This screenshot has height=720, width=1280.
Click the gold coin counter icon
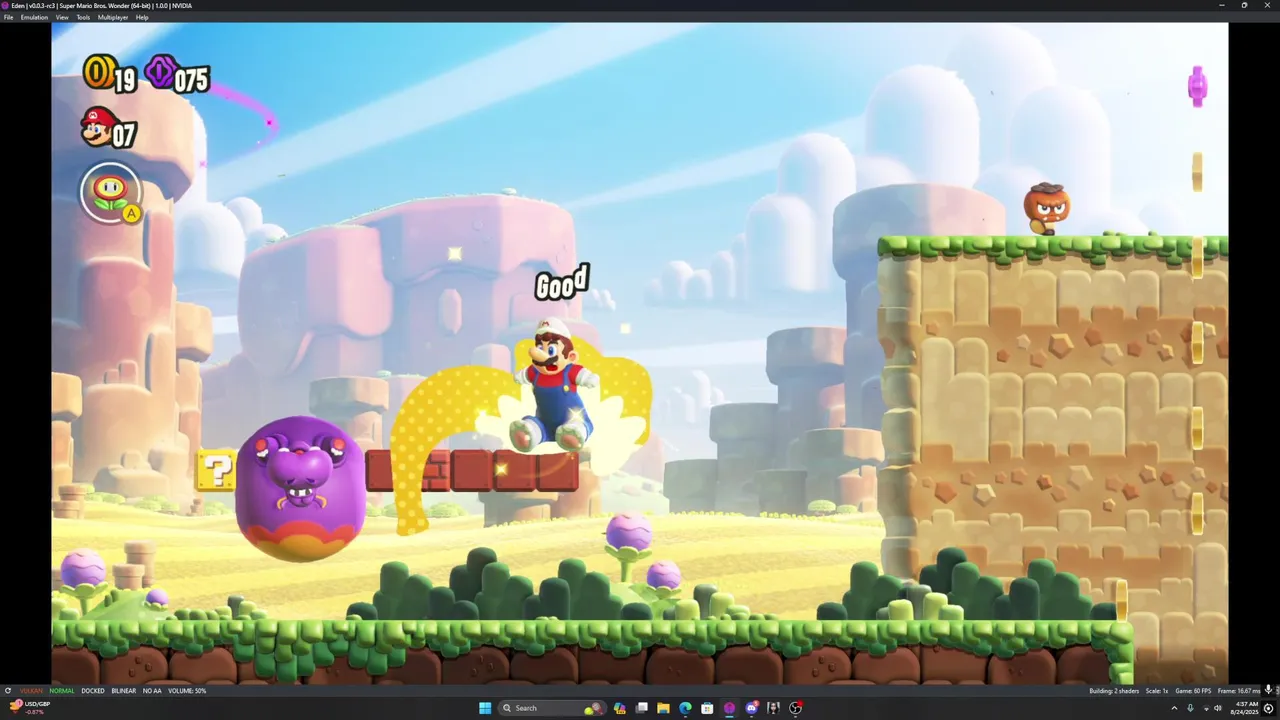click(98, 72)
